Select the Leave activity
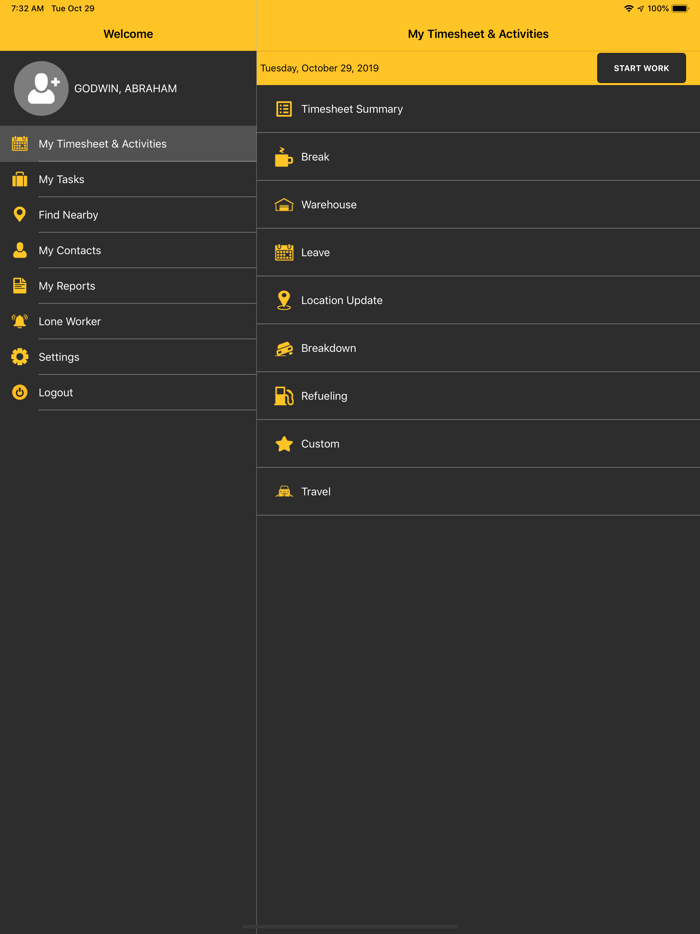700x934 pixels. [478, 253]
